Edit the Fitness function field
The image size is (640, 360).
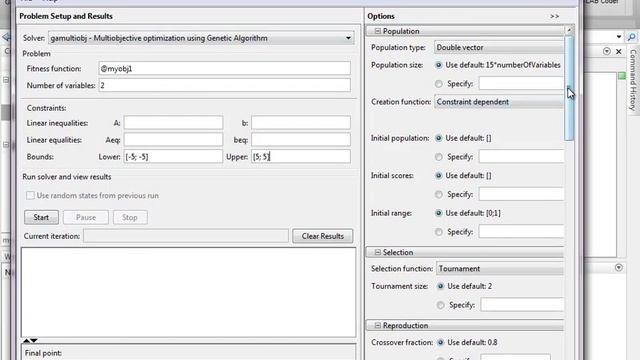pyautogui.click(x=224, y=69)
